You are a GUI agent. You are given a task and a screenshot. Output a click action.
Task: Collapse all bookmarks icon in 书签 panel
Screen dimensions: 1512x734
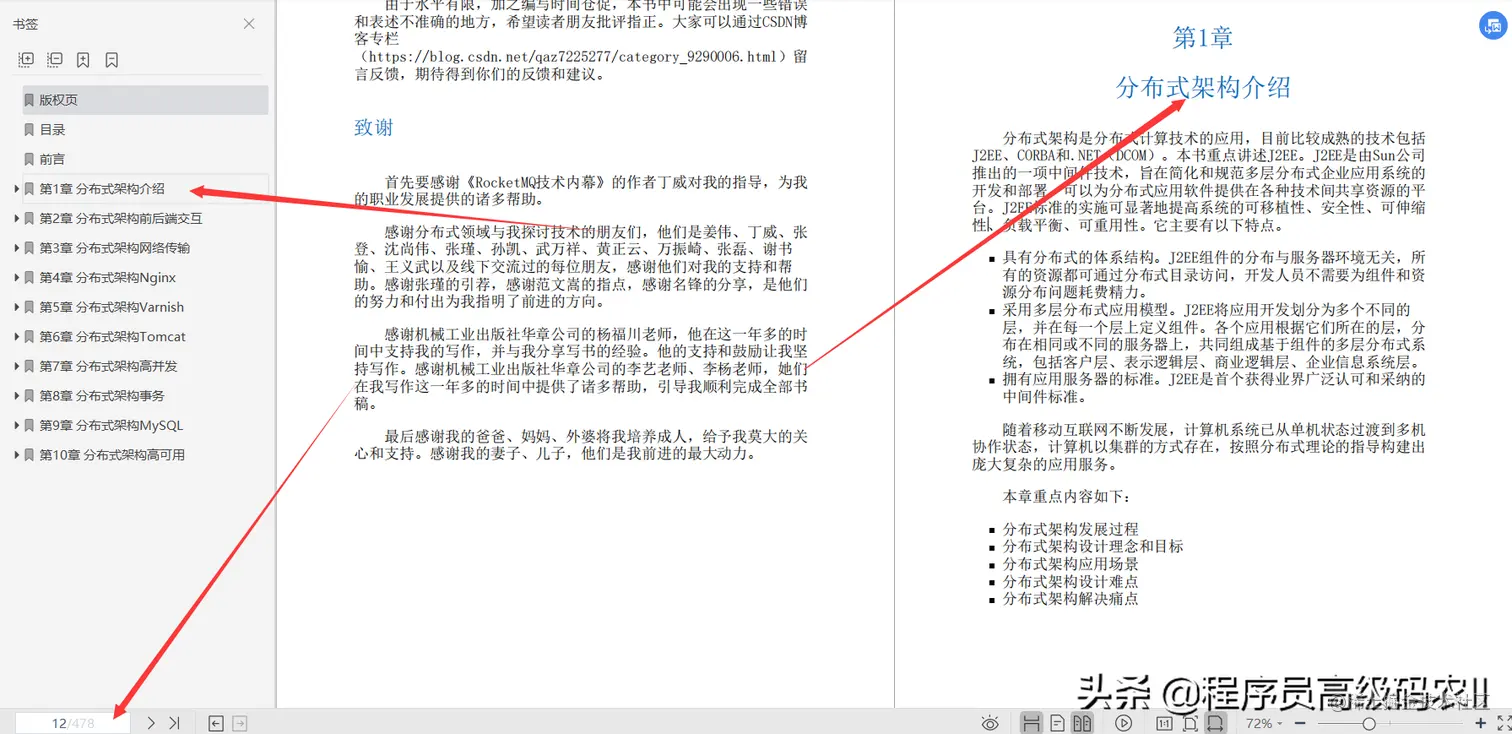pyautogui.click(x=55, y=60)
